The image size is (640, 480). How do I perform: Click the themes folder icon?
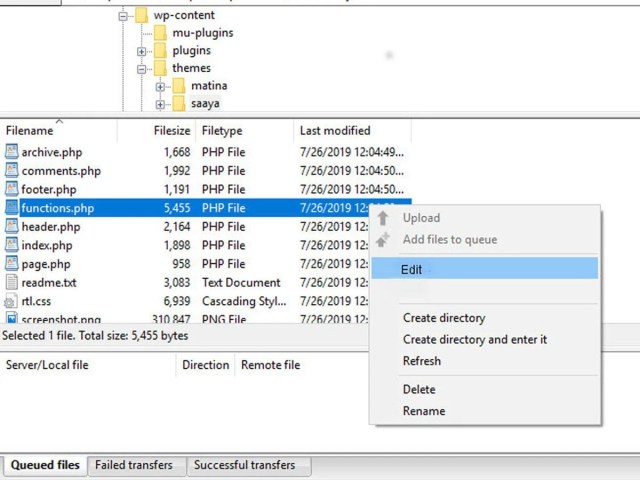click(160, 68)
